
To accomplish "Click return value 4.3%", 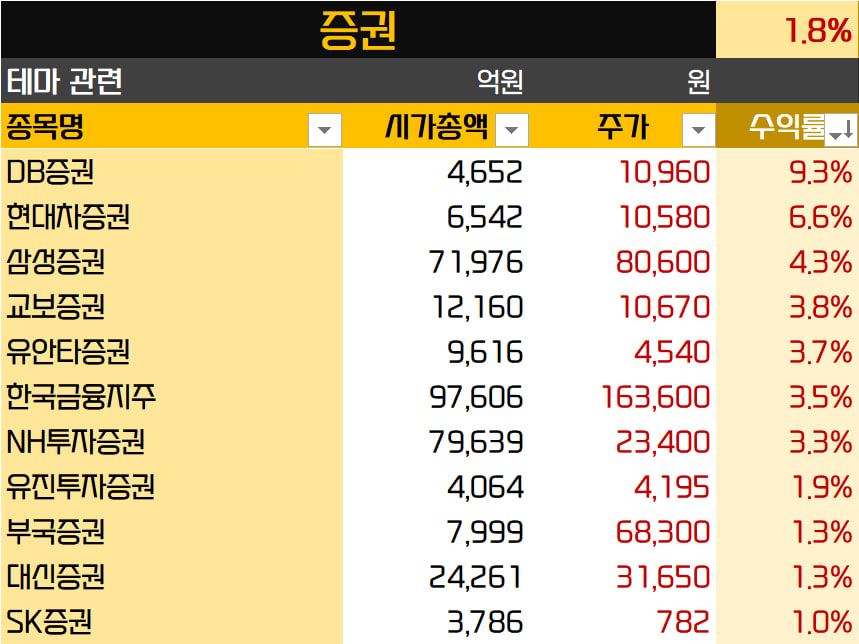I will pos(820,262).
